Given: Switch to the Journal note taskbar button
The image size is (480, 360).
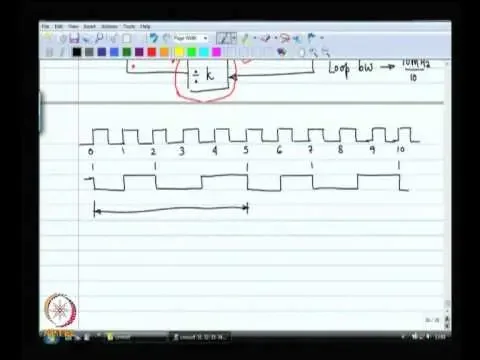Looking at the screenshot, I should tap(200, 337).
